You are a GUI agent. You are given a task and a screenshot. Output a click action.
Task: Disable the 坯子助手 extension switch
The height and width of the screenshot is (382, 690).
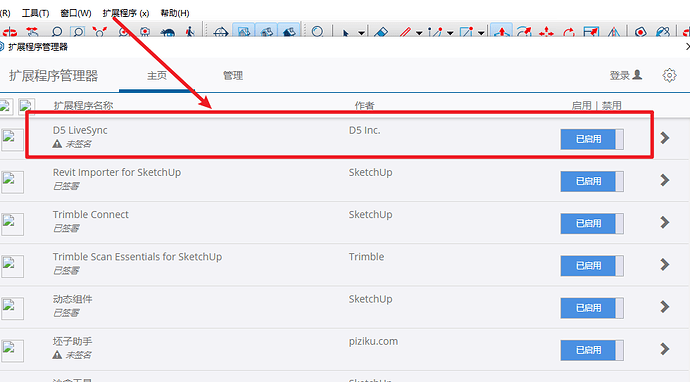(592, 350)
